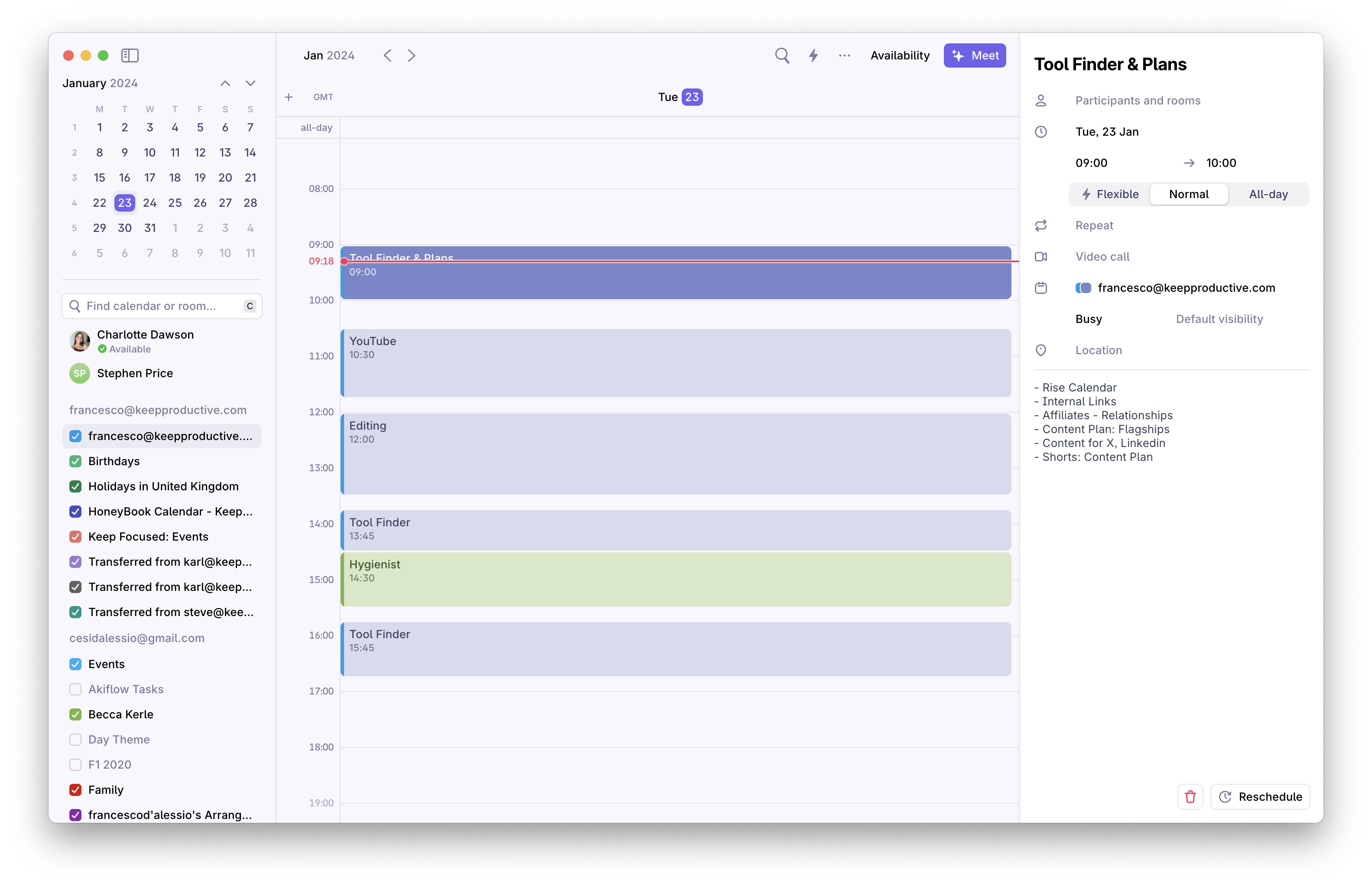Uncheck Holidays in United Kingdom

click(x=75, y=486)
